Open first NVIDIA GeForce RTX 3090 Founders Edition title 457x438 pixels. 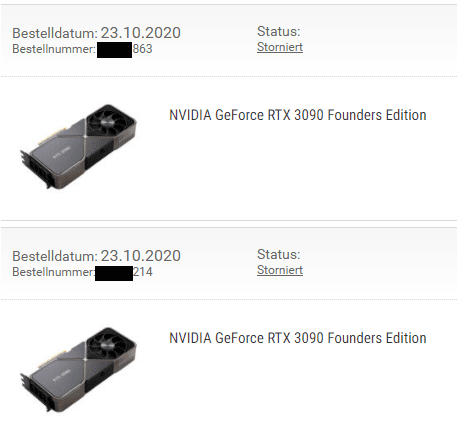(x=298, y=115)
